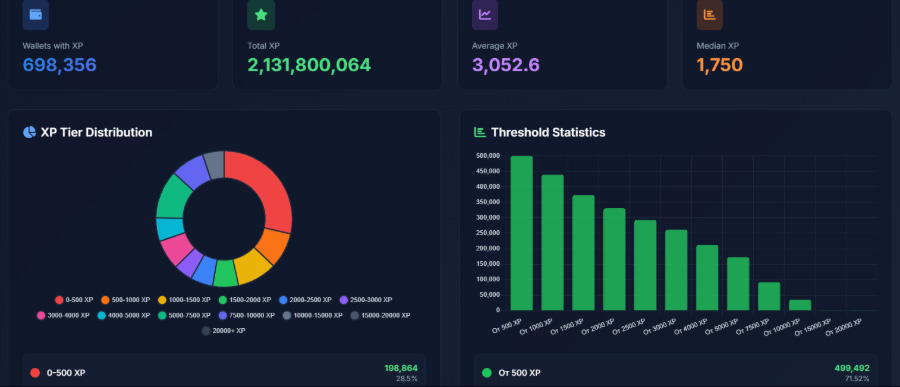Click the purple line-chart icon above Average XP
This screenshot has height=387, width=900.
(485, 15)
